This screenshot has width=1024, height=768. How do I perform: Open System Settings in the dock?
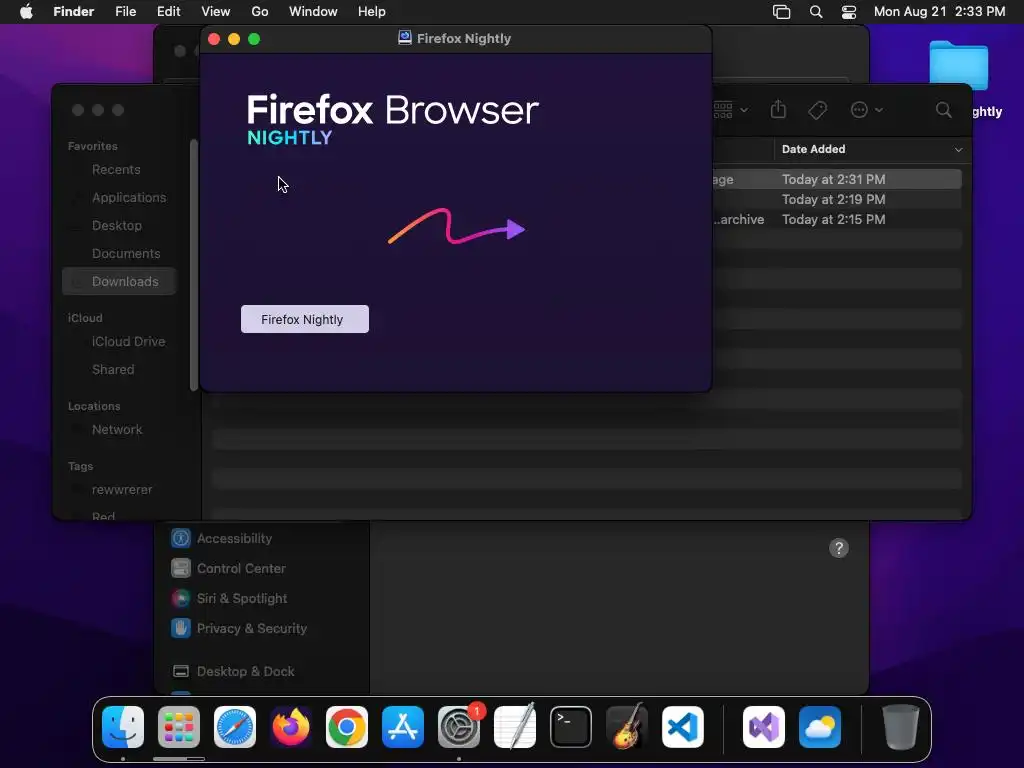[x=459, y=727]
